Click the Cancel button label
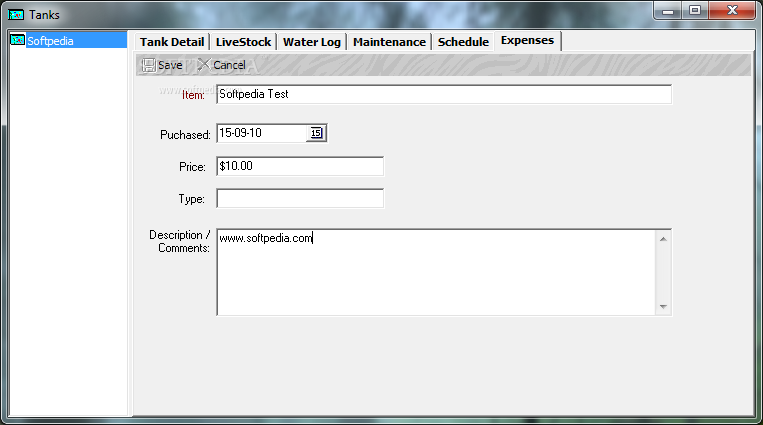The height and width of the screenshot is (425, 763). coord(229,65)
